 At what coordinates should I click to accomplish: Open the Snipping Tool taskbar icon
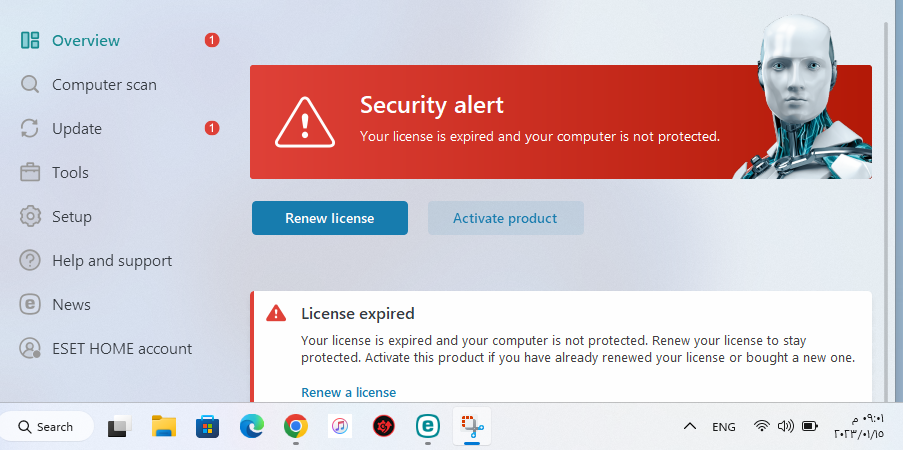[472, 427]
